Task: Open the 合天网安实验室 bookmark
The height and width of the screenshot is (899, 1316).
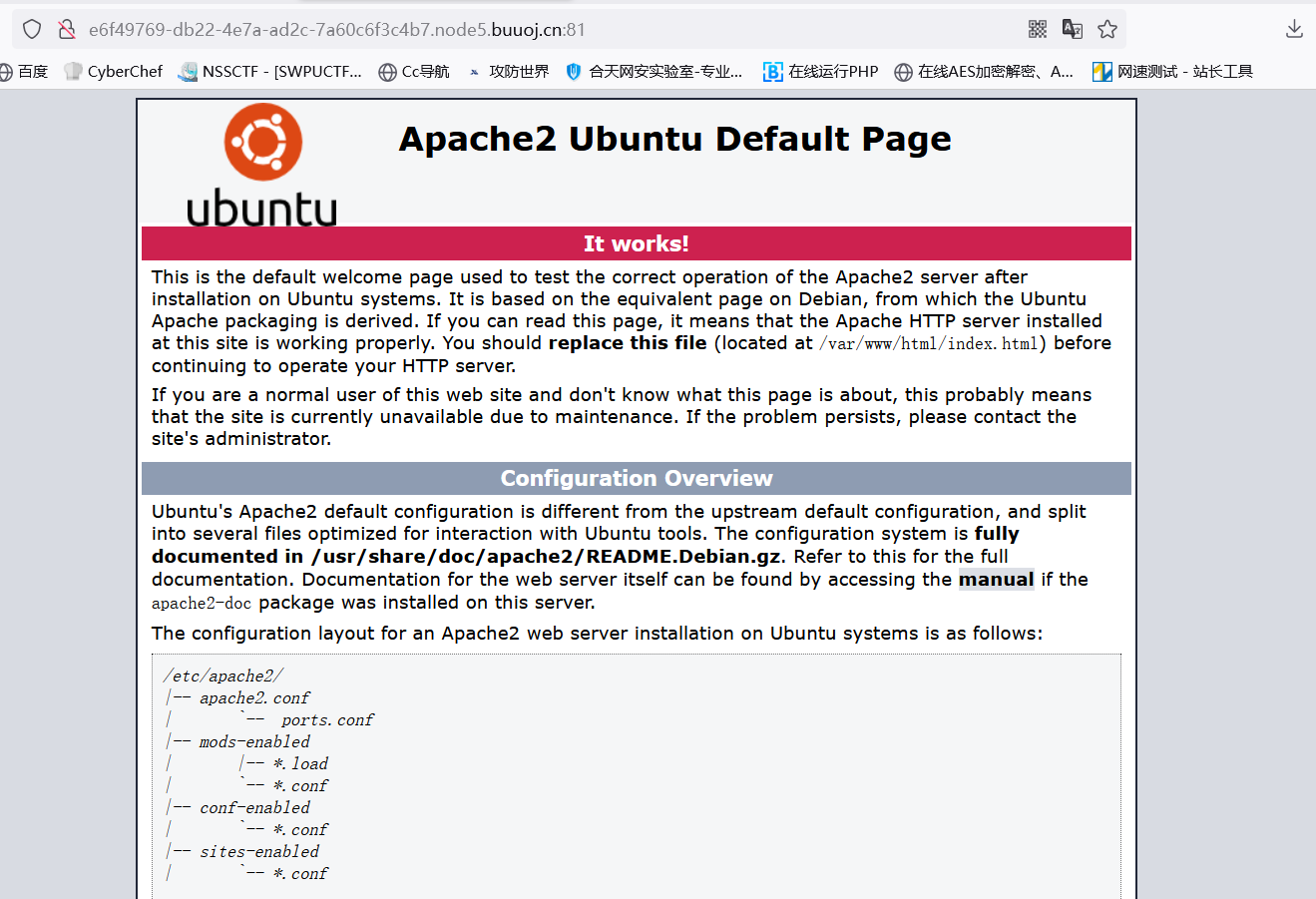Action: point(654,71)
